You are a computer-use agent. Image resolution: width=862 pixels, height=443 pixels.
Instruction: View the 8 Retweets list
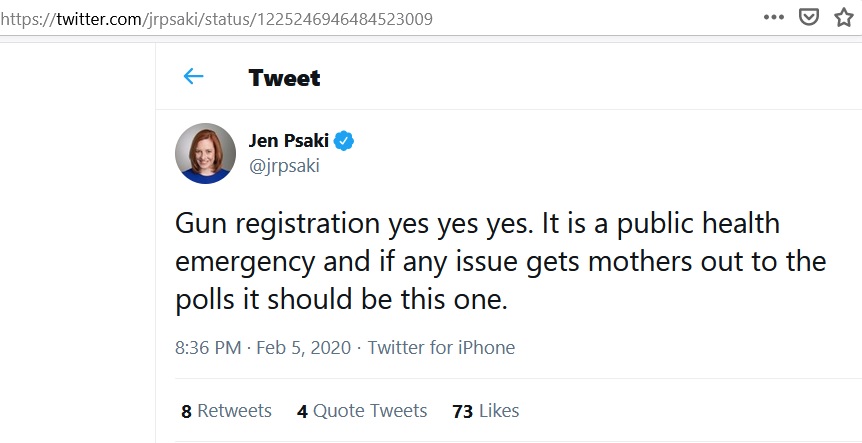227,411
